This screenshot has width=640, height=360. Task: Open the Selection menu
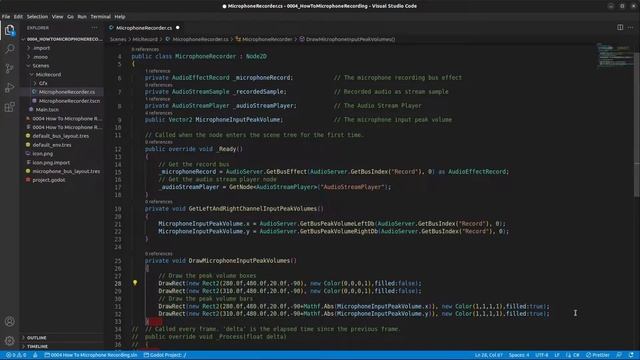[37, 17]
